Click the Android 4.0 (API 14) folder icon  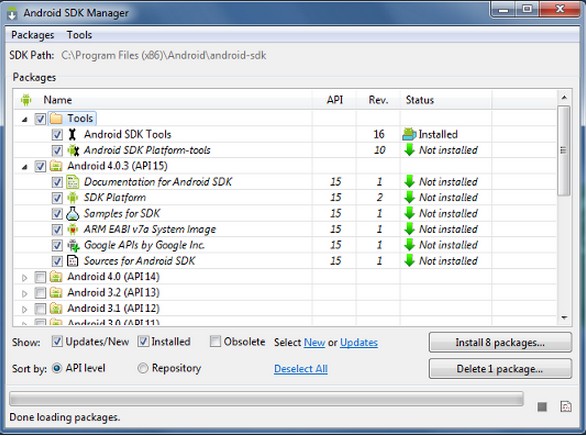pos(56,277)
